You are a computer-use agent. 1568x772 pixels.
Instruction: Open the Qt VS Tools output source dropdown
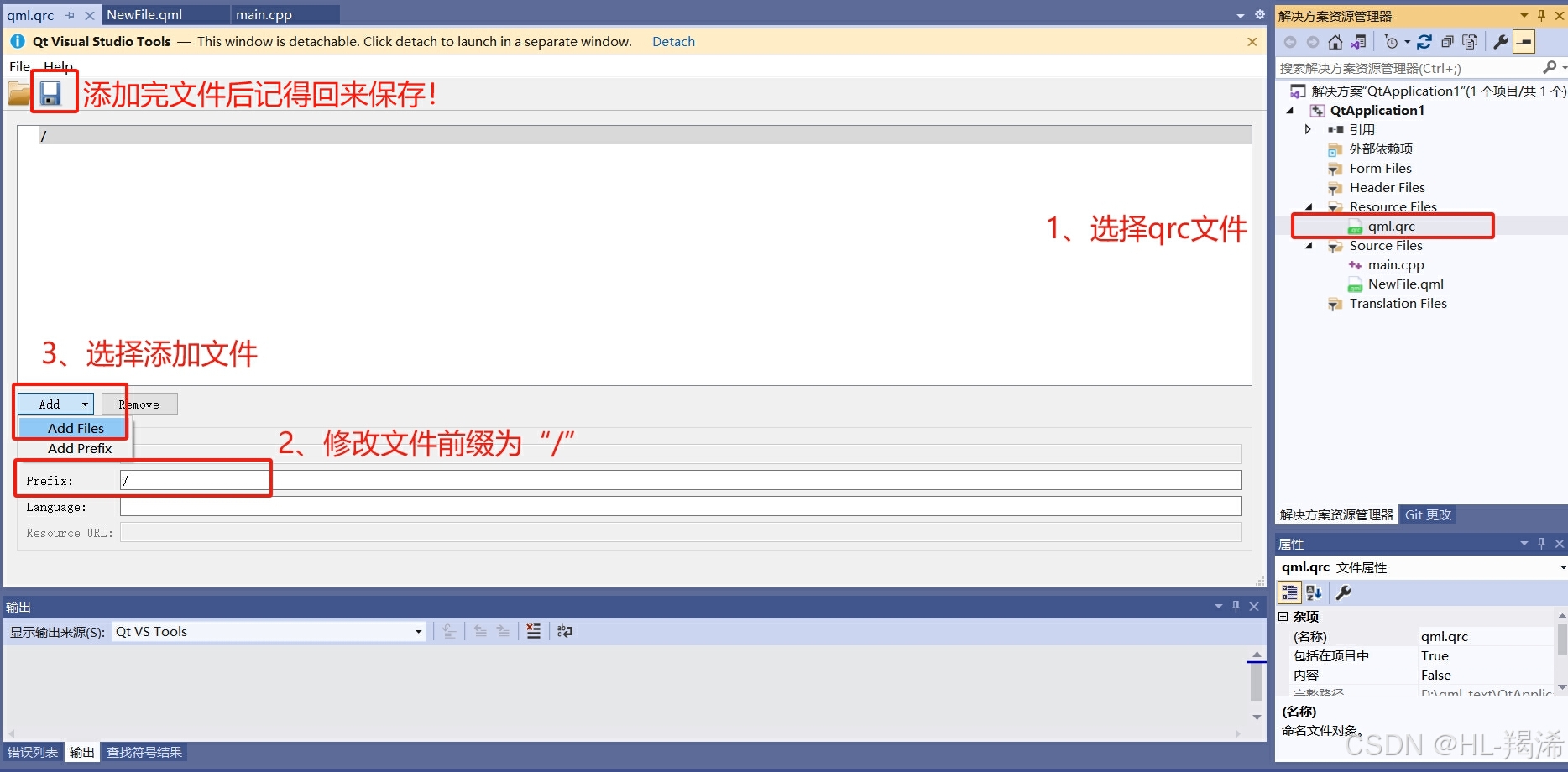[x=417, y=631]
